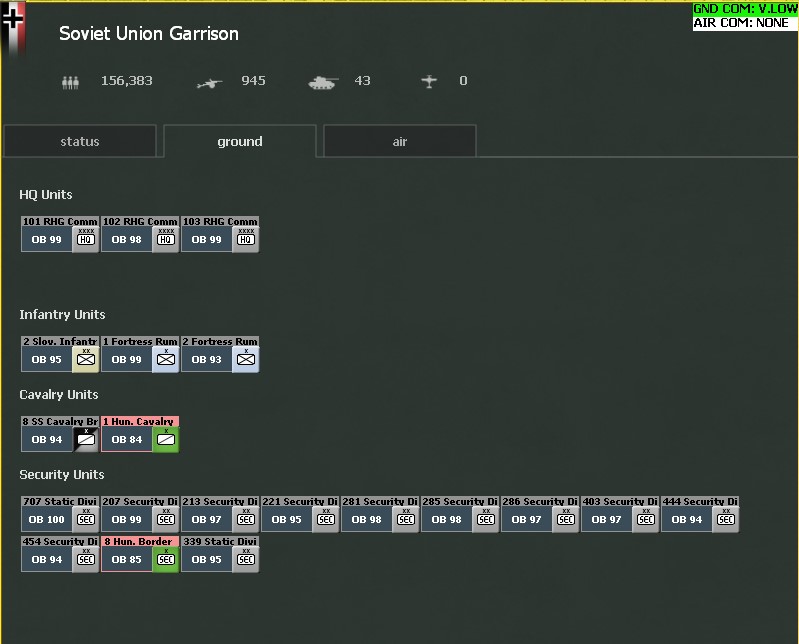The width and height of the screenshot is (799, 644).
Task: Open the 102 RHG Comm OB 98 button
Action: click(126, 239)
